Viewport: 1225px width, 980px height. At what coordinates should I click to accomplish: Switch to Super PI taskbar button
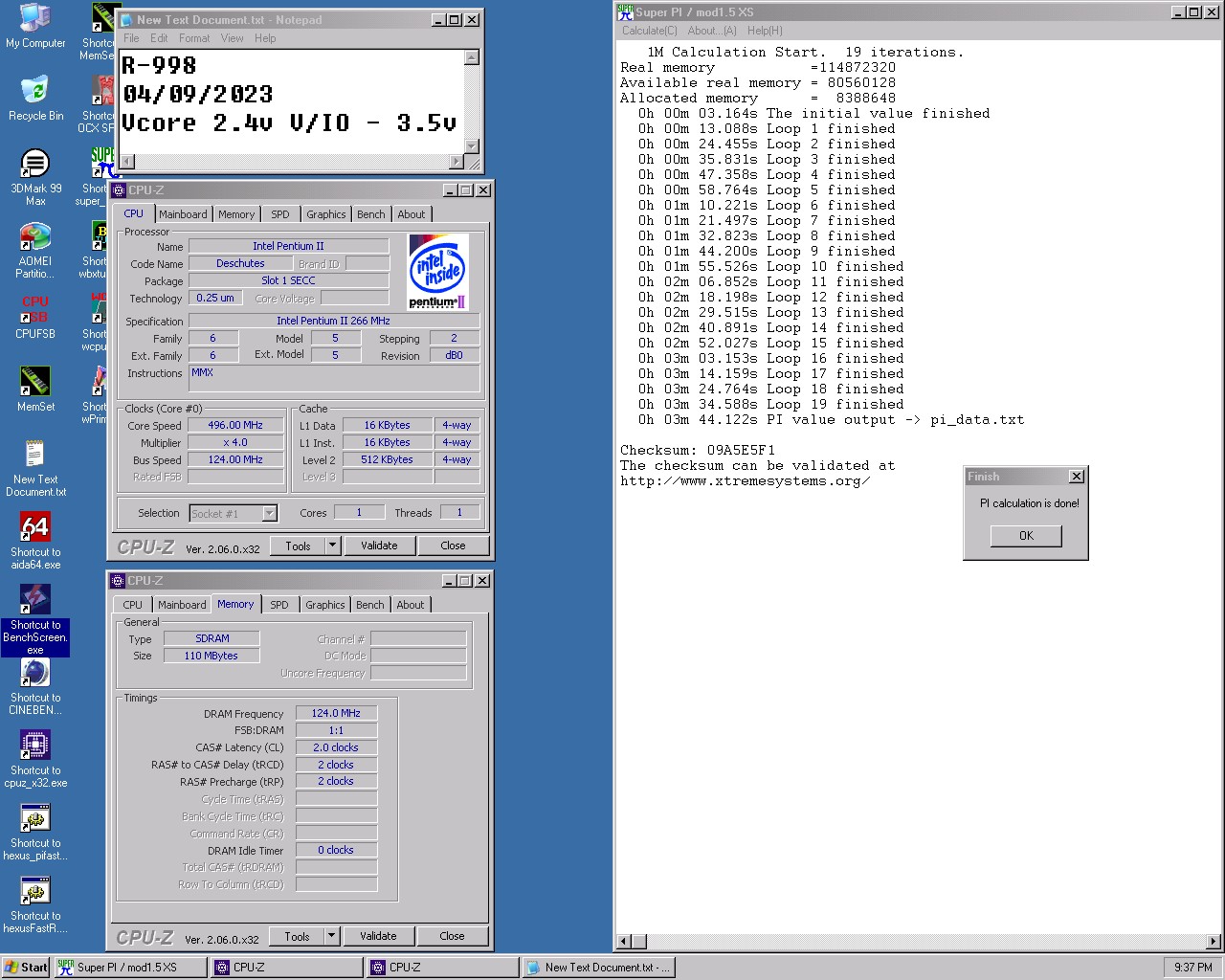coord(130,968)
